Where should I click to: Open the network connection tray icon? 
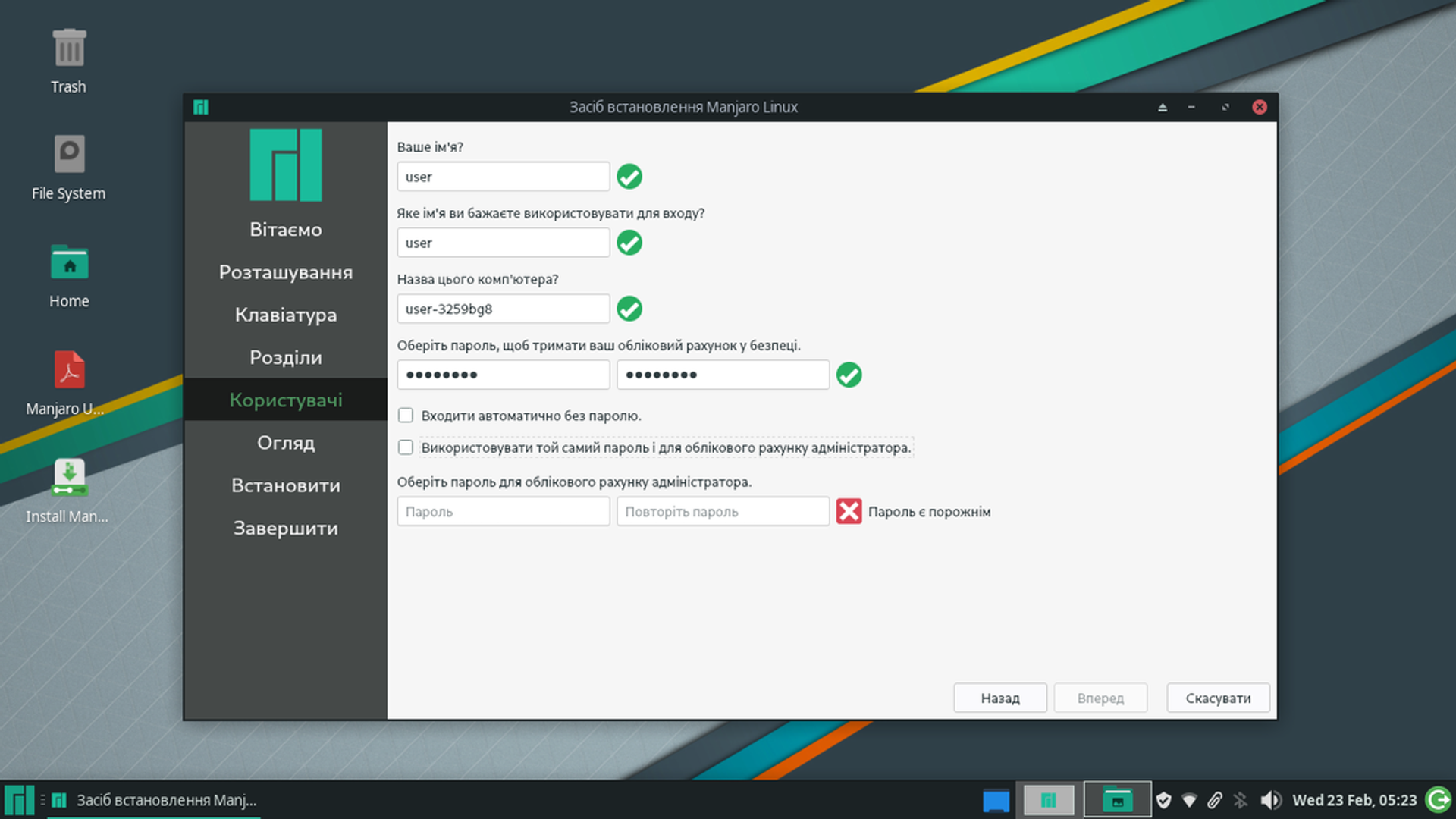[1190, 800]
